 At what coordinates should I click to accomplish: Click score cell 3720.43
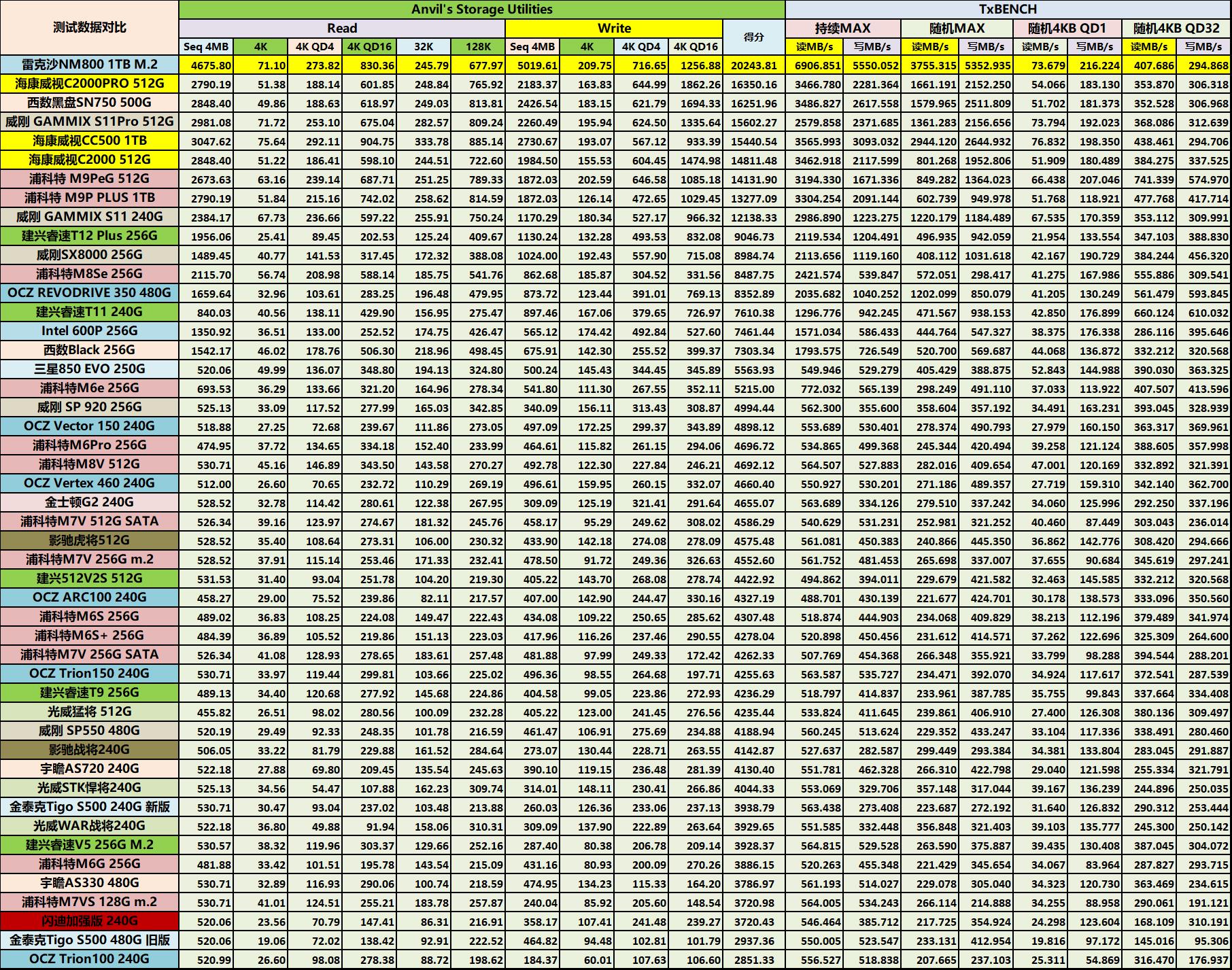pyautogui.click(x=754, y=922)
